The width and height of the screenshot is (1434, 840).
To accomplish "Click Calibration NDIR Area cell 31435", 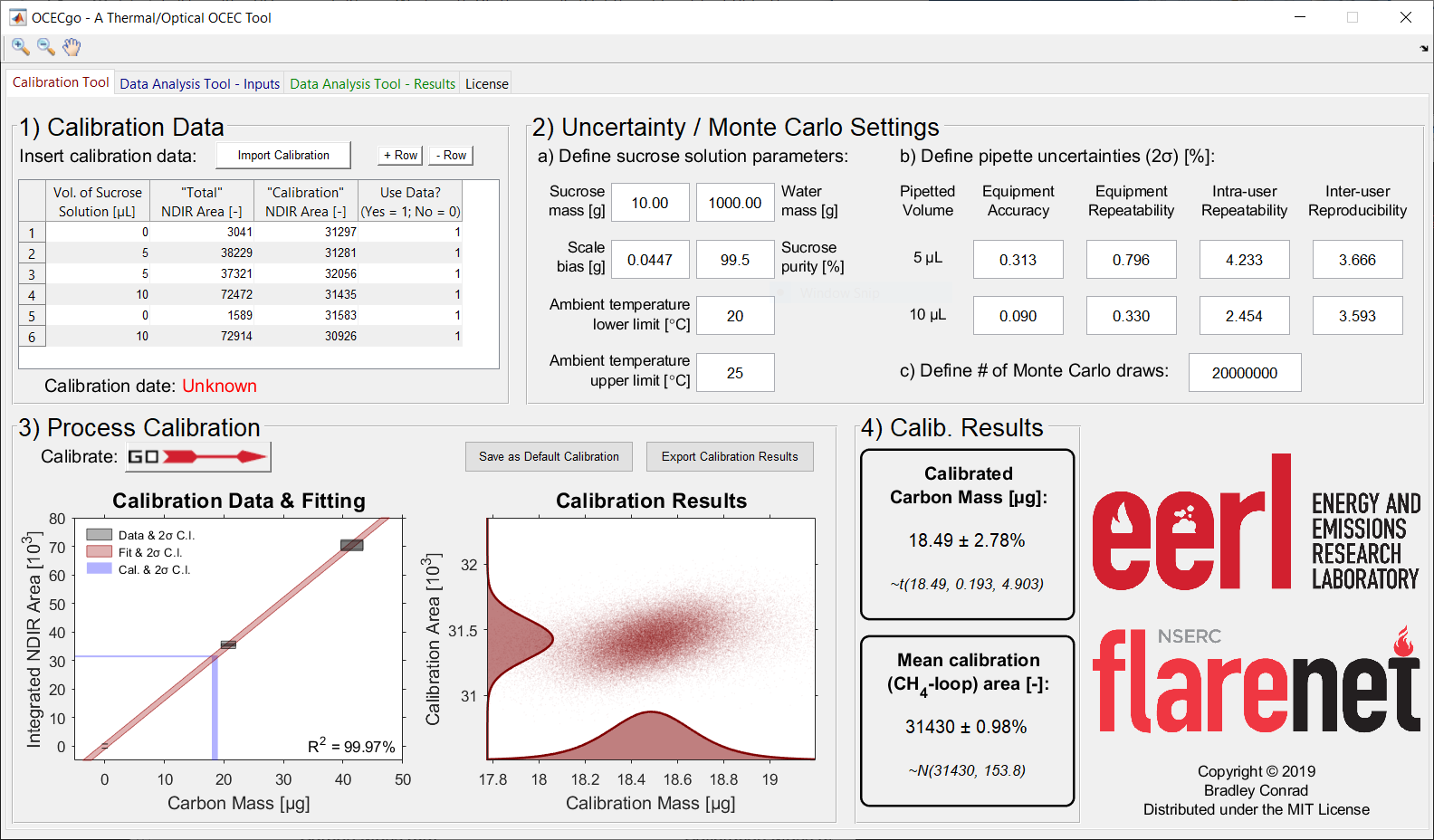I will pyautogui.click(x=306, y=295).
